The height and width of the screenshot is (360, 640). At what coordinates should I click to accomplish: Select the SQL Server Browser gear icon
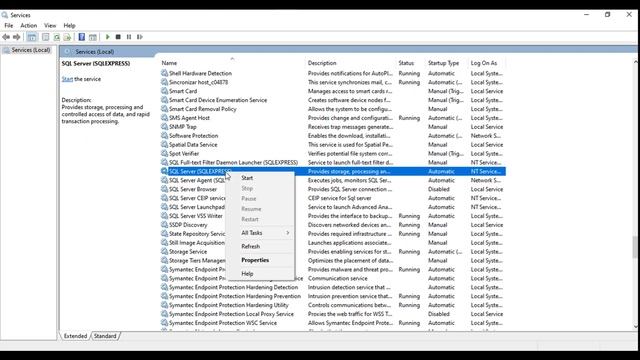point(164,189)
